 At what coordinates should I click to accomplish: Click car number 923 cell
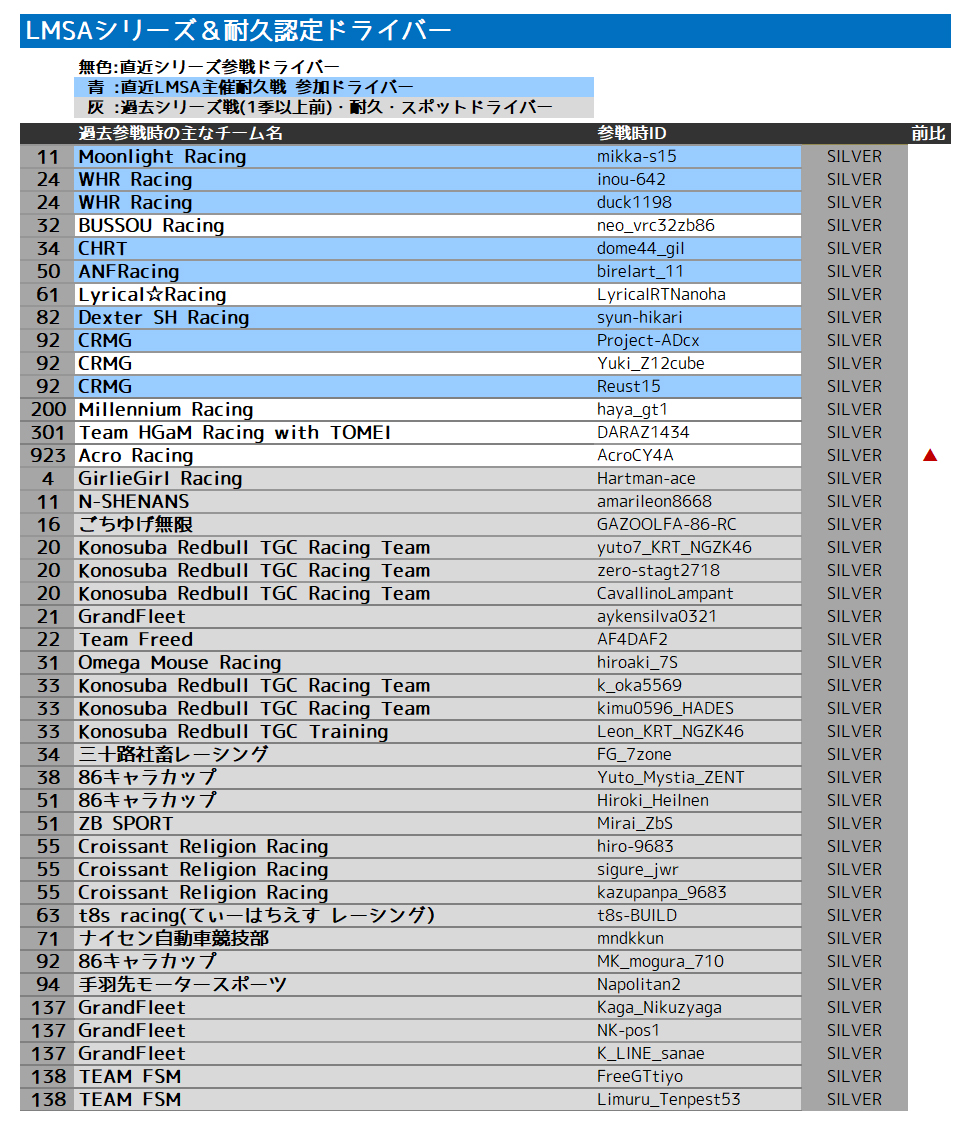tap(47, 456)
